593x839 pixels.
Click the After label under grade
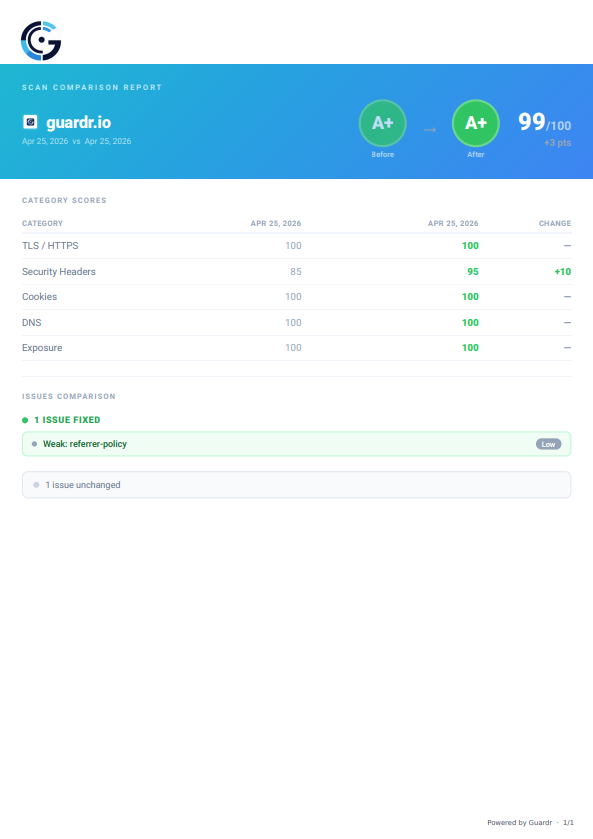[476, 154]
